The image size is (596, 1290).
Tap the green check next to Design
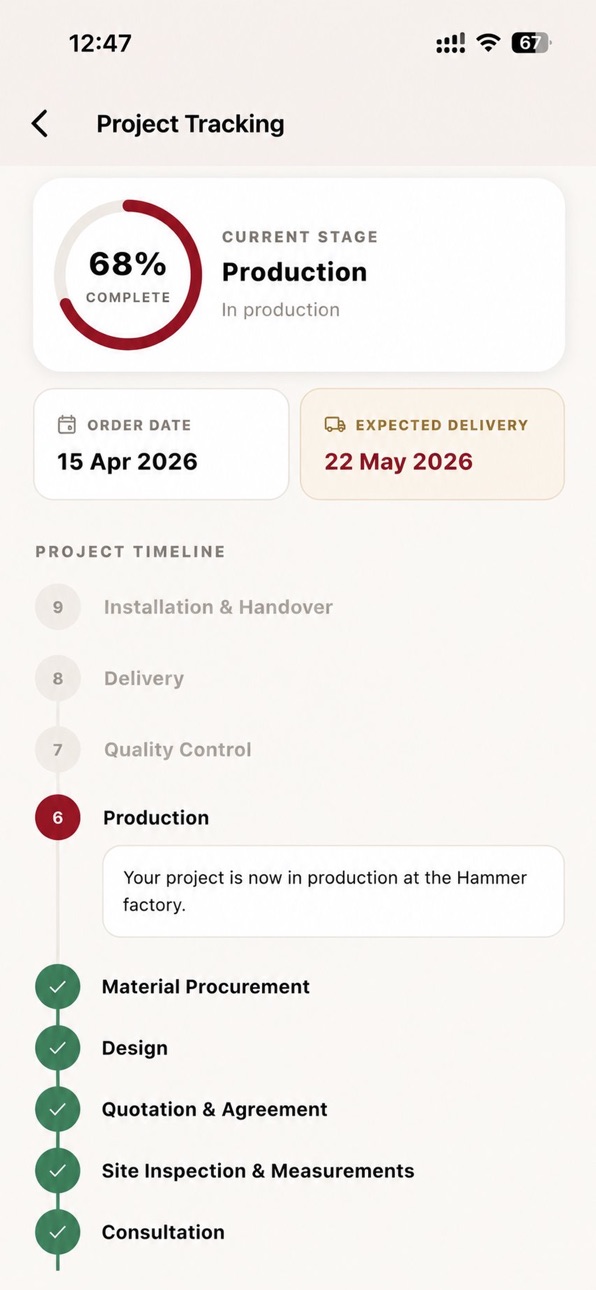pos(58,1048)
